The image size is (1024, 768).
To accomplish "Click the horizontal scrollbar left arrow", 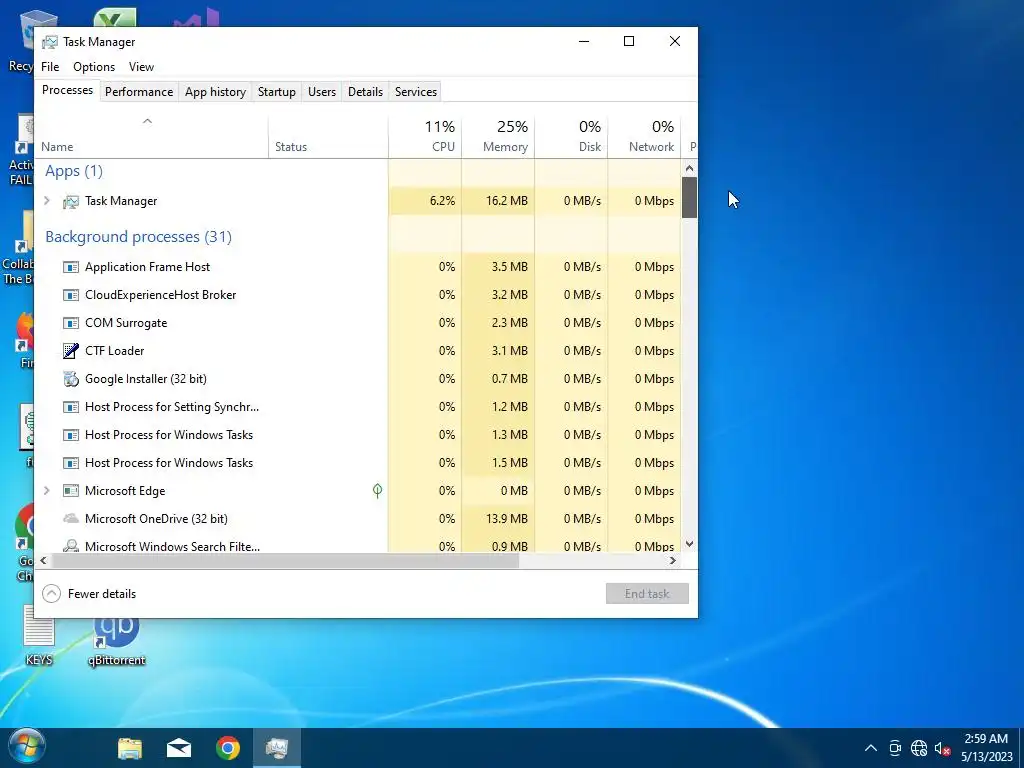I will click(43, 560).
